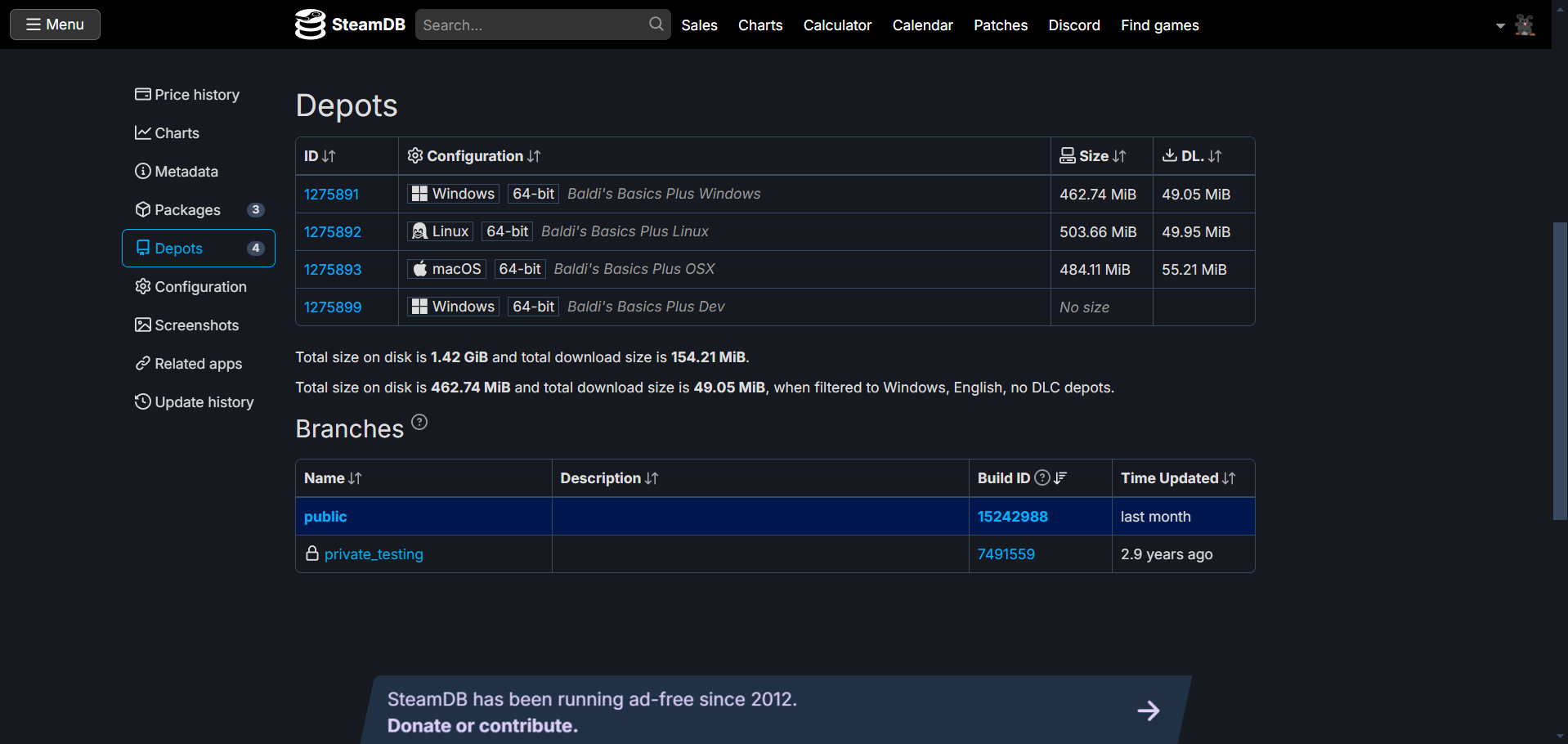This screenshot has height=744, width=1568.
Task: Click the search magnifier icon
Action: coord(656,25)
